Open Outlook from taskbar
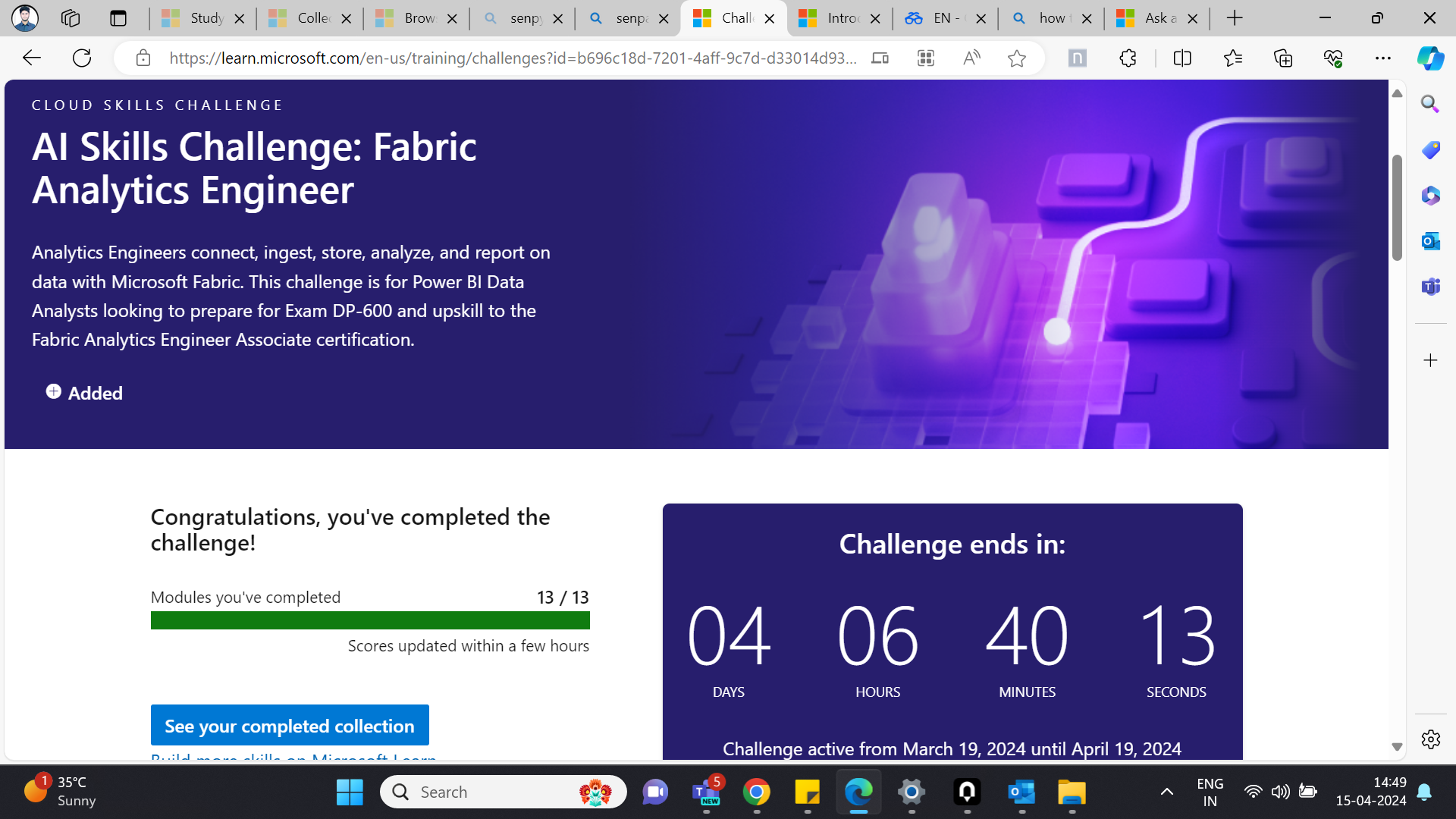The height and width of the screenshot is (819, 1456). pyautogui.click(x=1021, y=792)
